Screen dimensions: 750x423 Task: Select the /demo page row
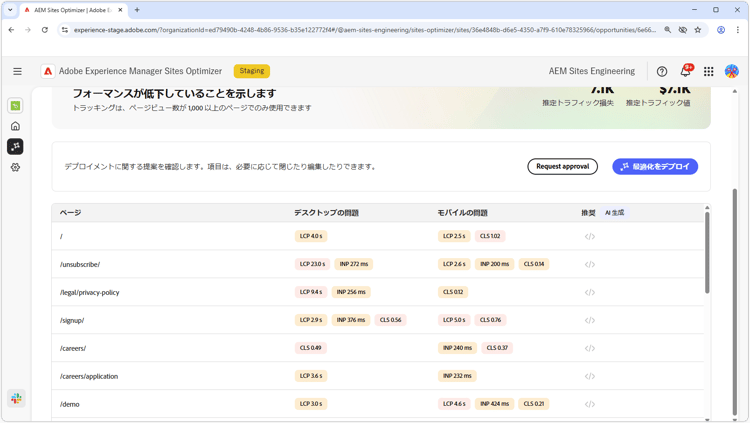[x=378, y=404]
